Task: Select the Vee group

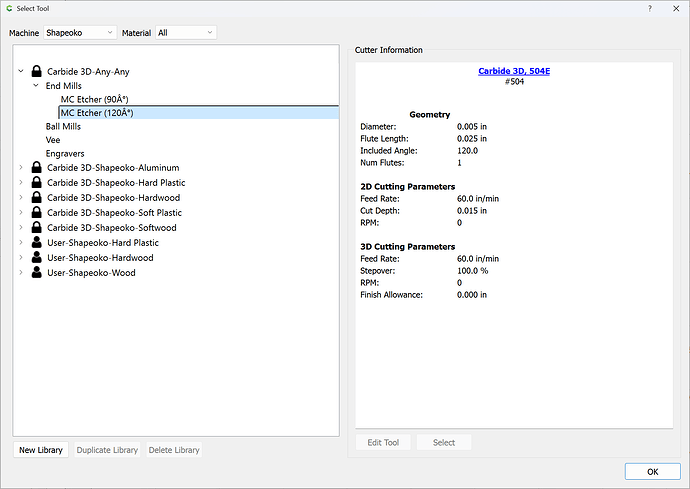Action: (x=53, y=140)
